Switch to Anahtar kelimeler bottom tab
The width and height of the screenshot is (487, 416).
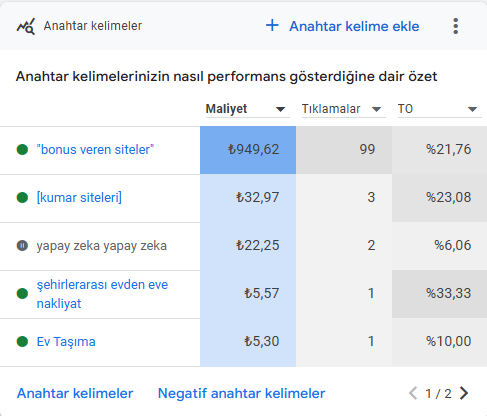[x=75, y=393]
